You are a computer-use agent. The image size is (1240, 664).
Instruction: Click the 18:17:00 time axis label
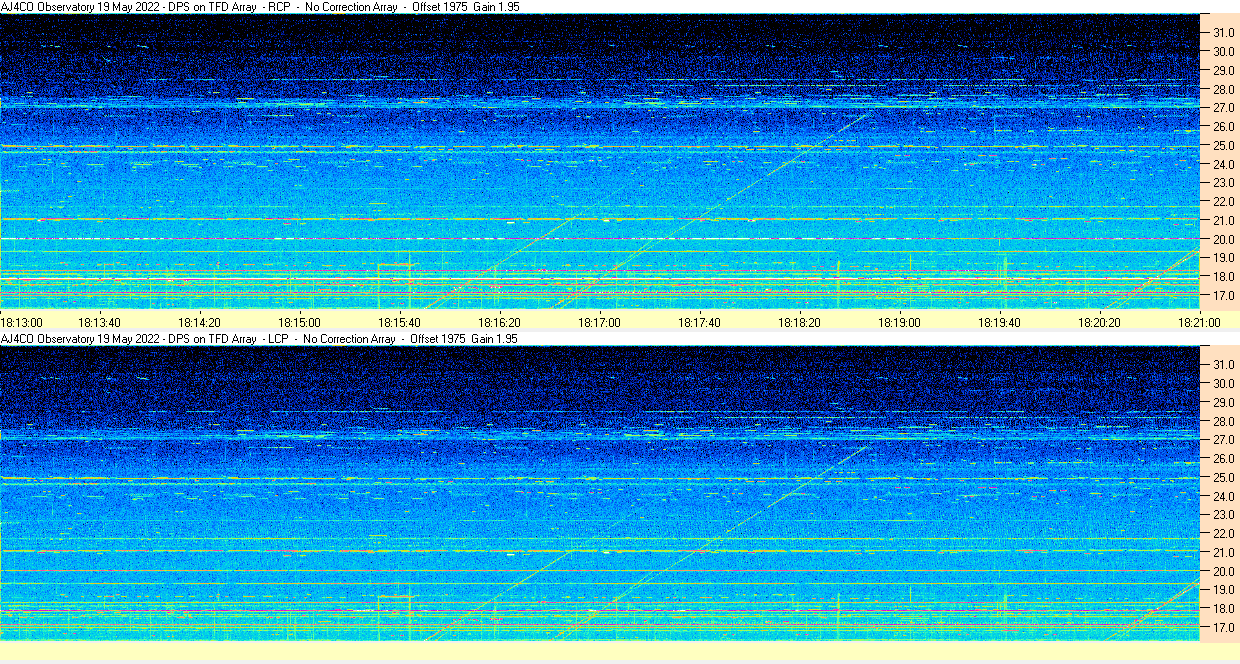tap(600, 322)
